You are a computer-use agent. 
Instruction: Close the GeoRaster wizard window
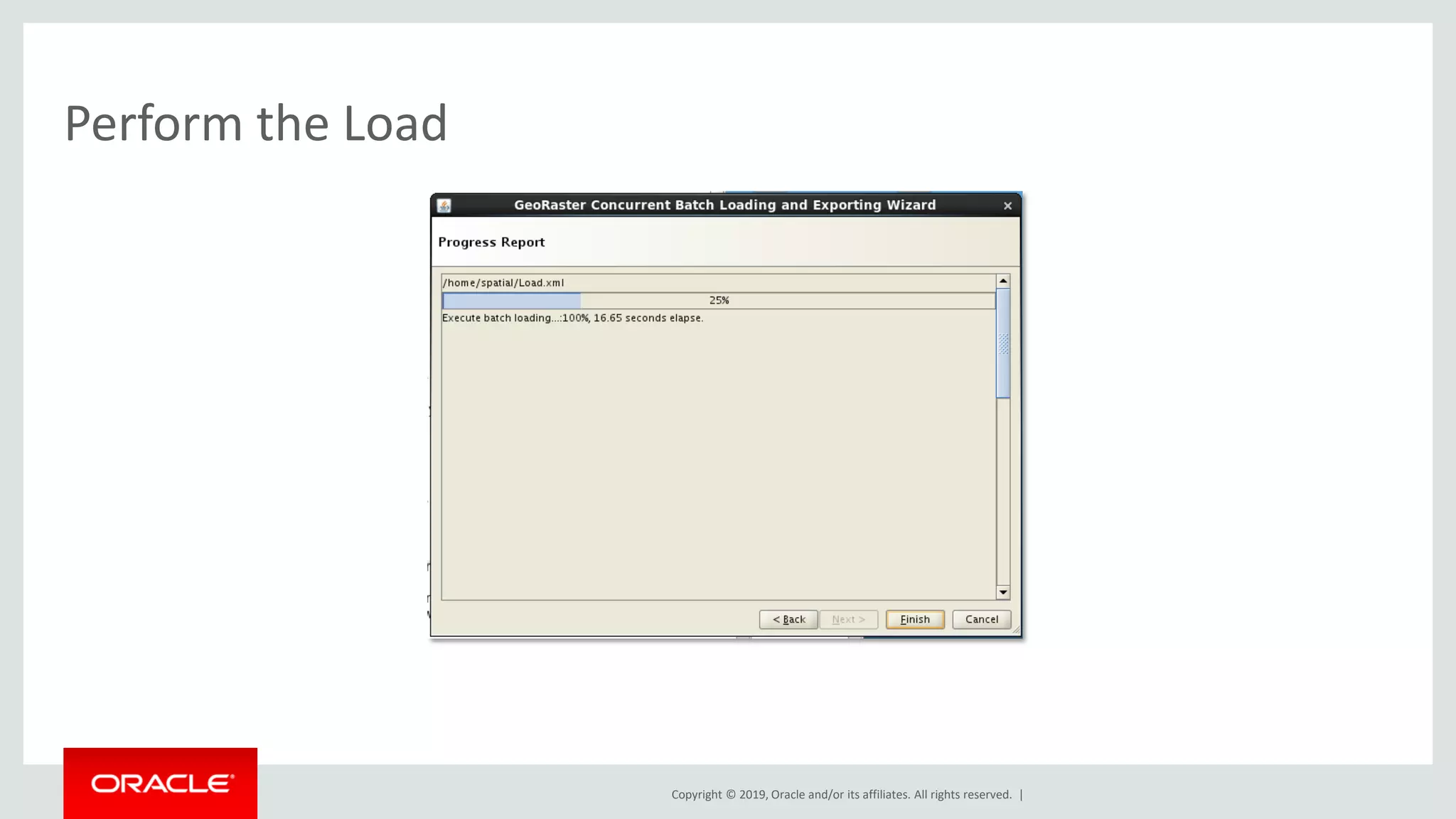tap(1007, 205)
